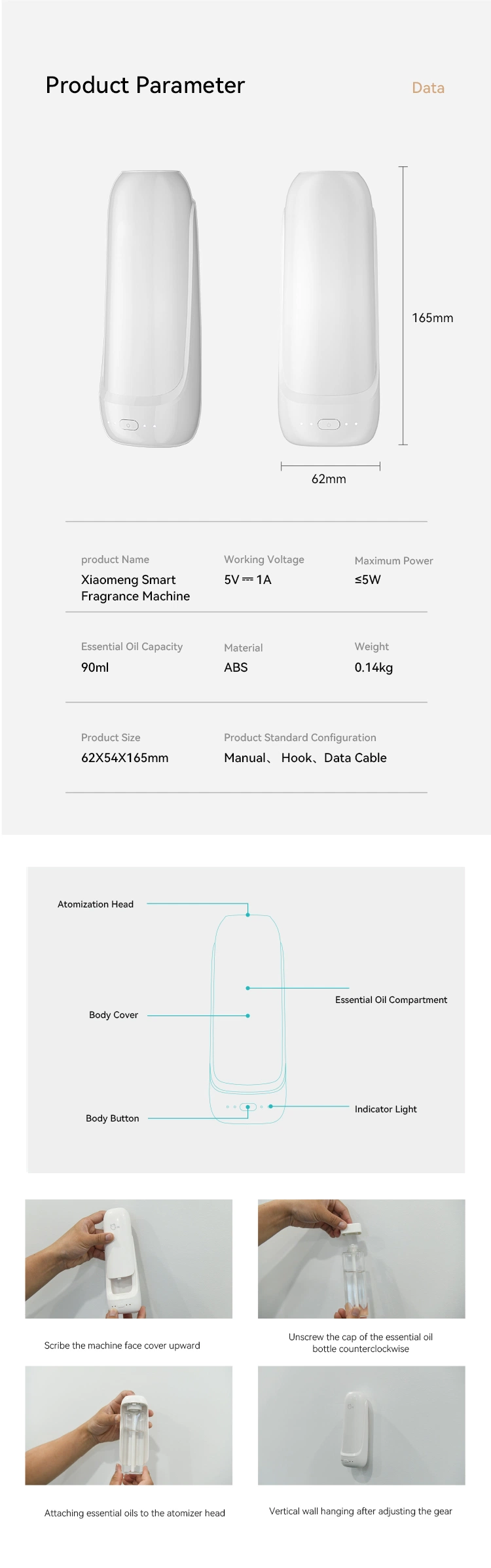Screen dimensions: 491x1568
Task: Click the 90ml essential oil capacity value
Action: 95,667
